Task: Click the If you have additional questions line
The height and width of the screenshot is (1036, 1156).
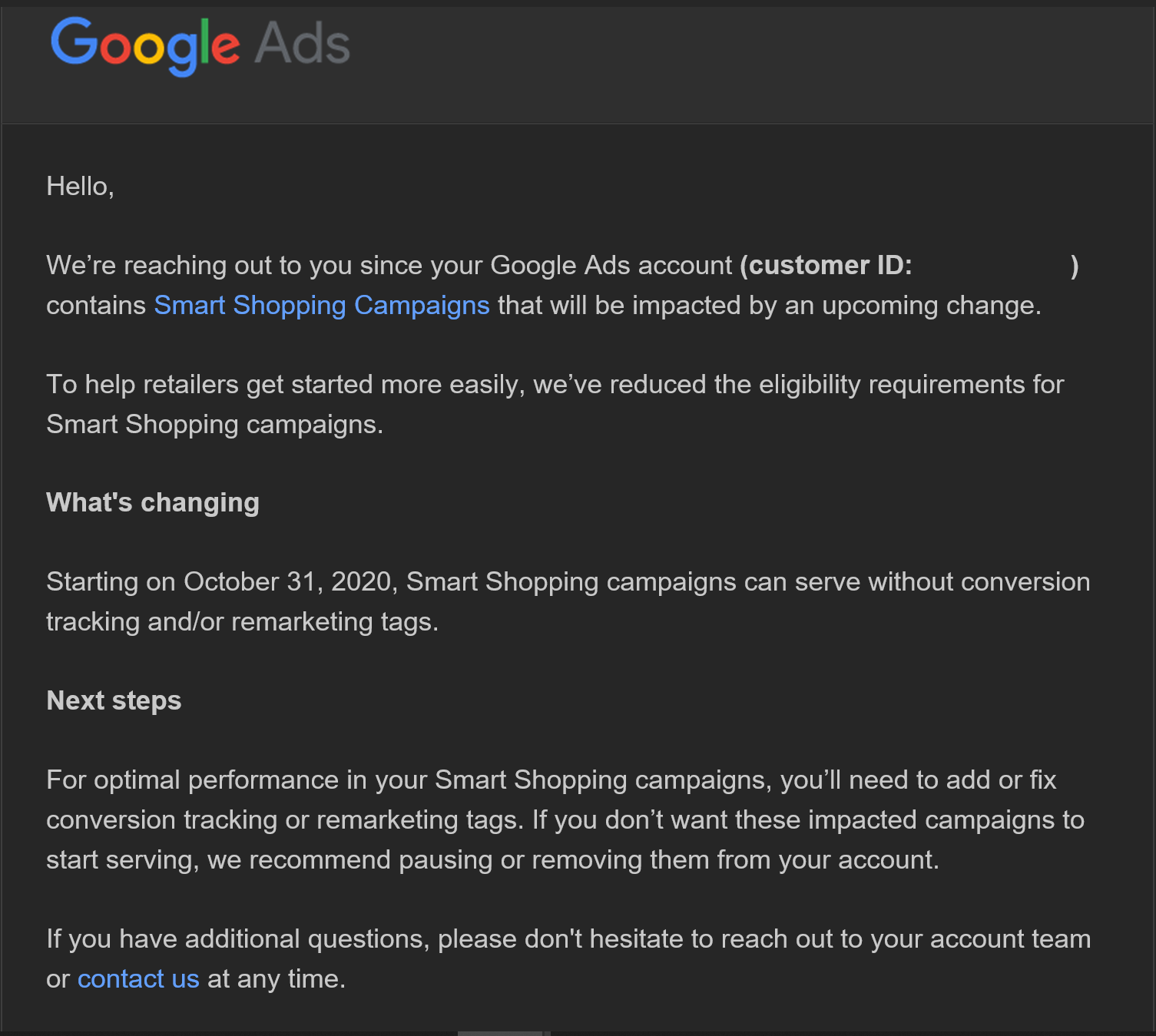Action: point(568,938)
